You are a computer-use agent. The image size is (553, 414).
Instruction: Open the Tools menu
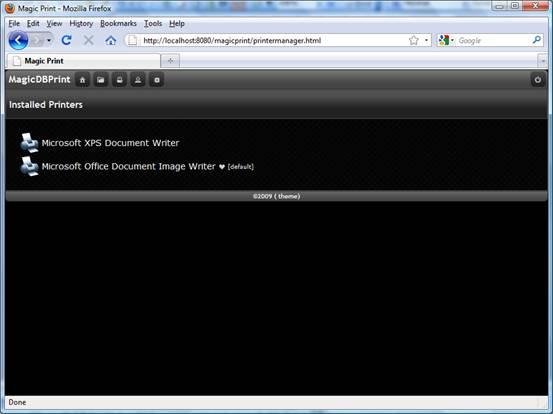(153, 24)
